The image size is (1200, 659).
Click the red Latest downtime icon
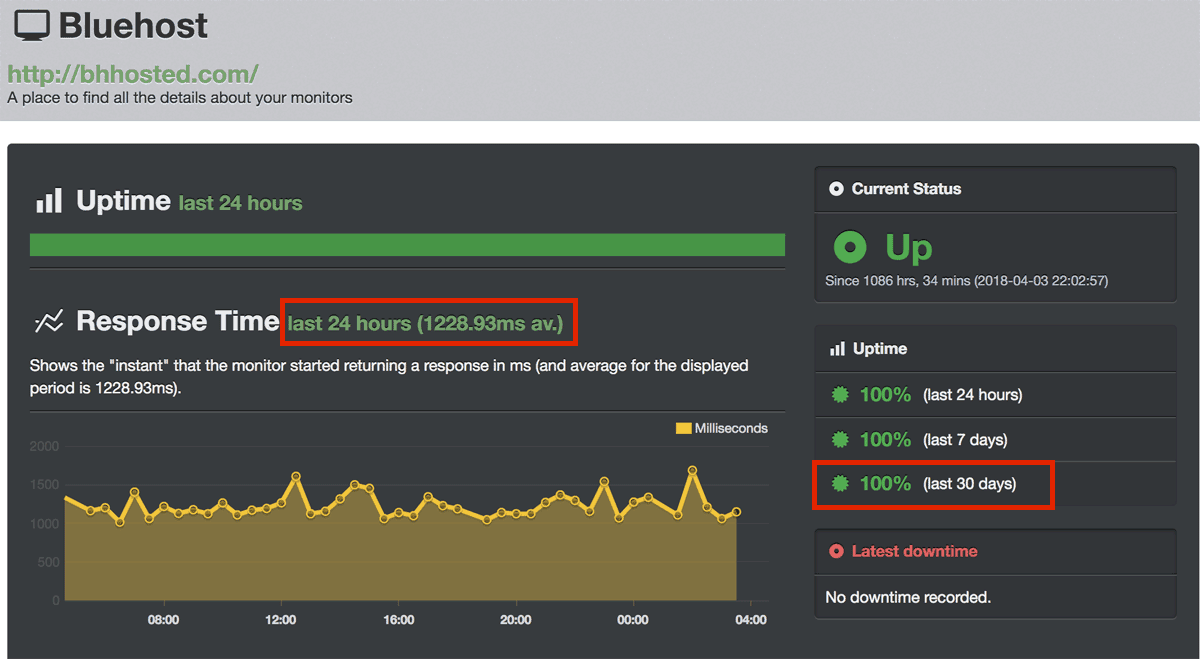(837, 551)
